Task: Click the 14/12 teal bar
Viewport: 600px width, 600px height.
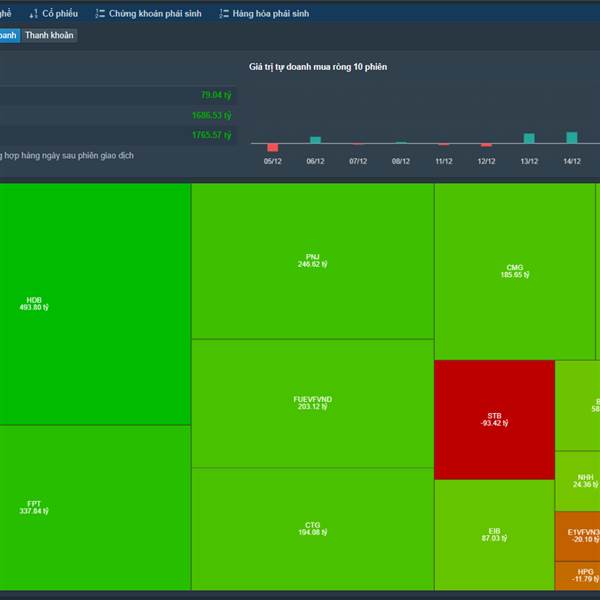Action: (572, 137)
